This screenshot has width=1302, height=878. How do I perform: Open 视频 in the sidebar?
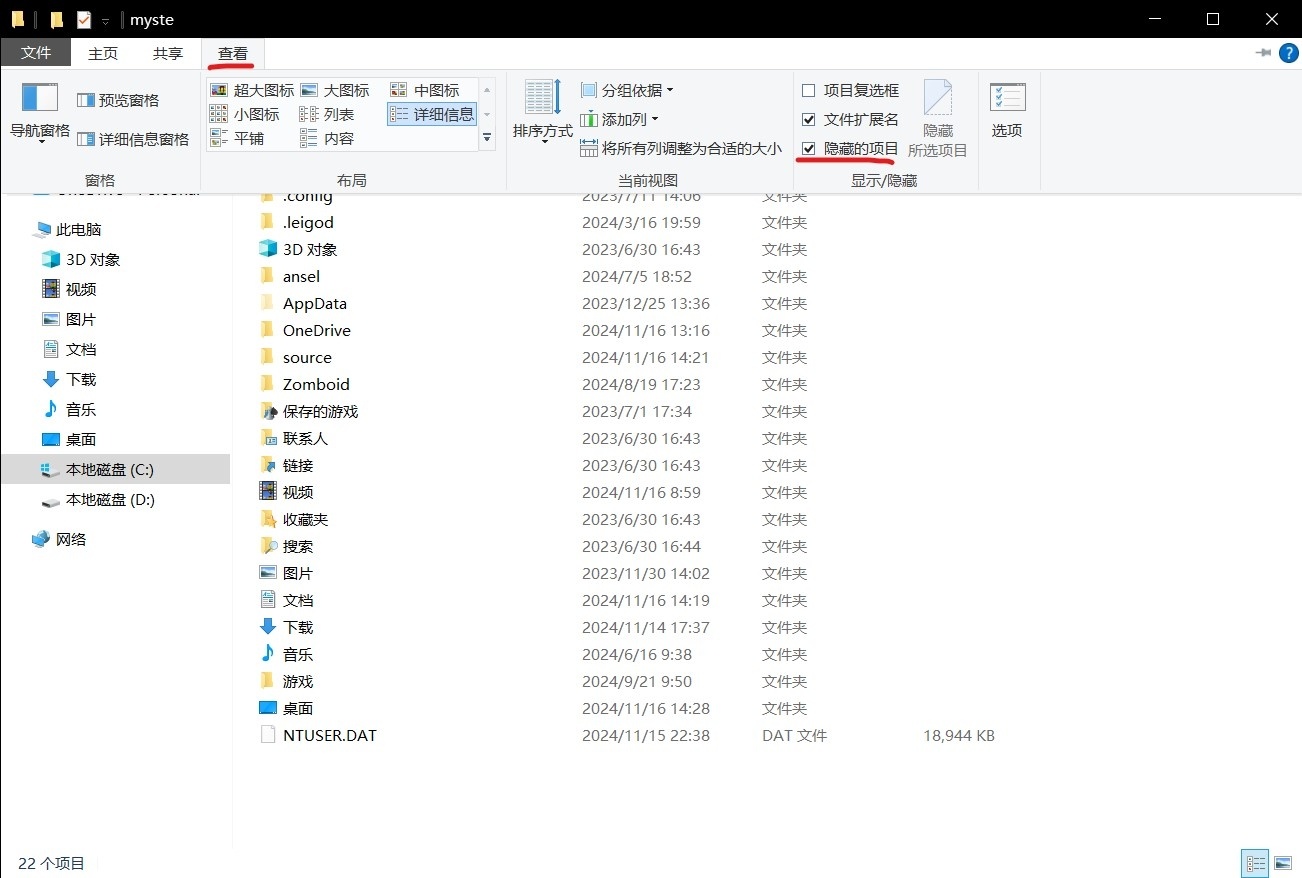pyautogui.click(x=69, y=289)
